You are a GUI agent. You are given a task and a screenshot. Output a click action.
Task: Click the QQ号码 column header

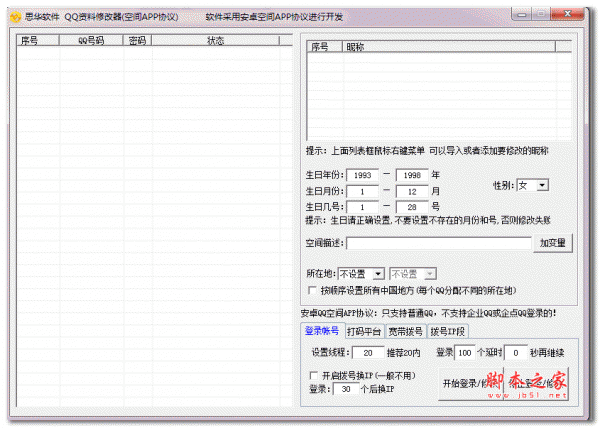click(91, 41)
